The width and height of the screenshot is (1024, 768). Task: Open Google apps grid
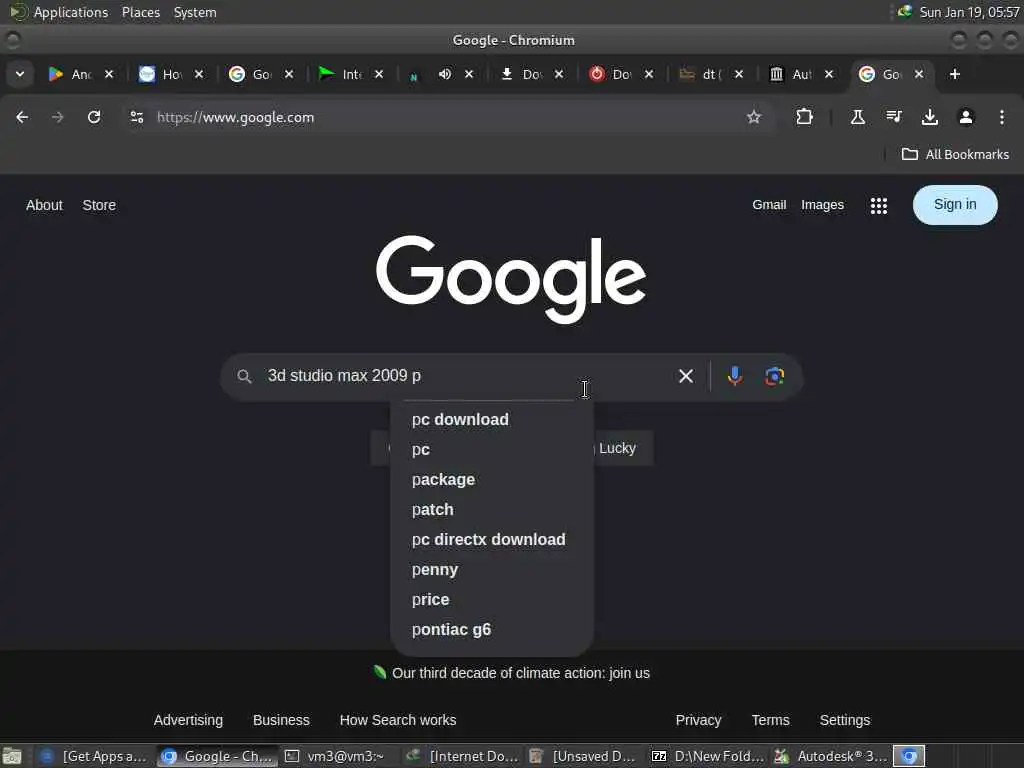point(878,205)
